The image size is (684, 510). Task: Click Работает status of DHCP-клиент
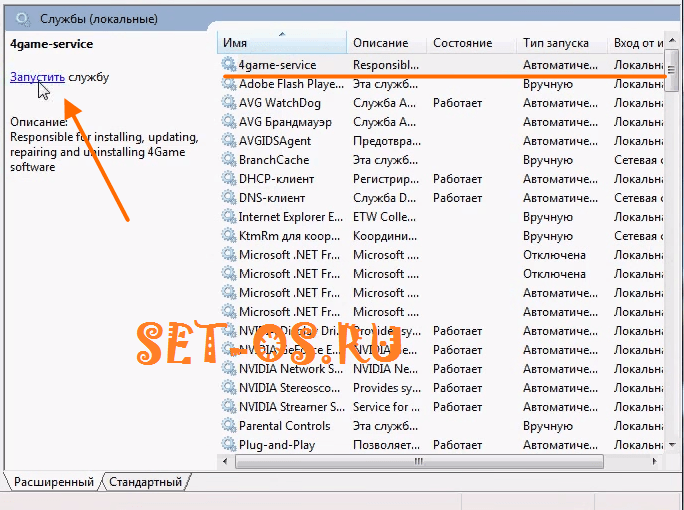click(457, 179)
